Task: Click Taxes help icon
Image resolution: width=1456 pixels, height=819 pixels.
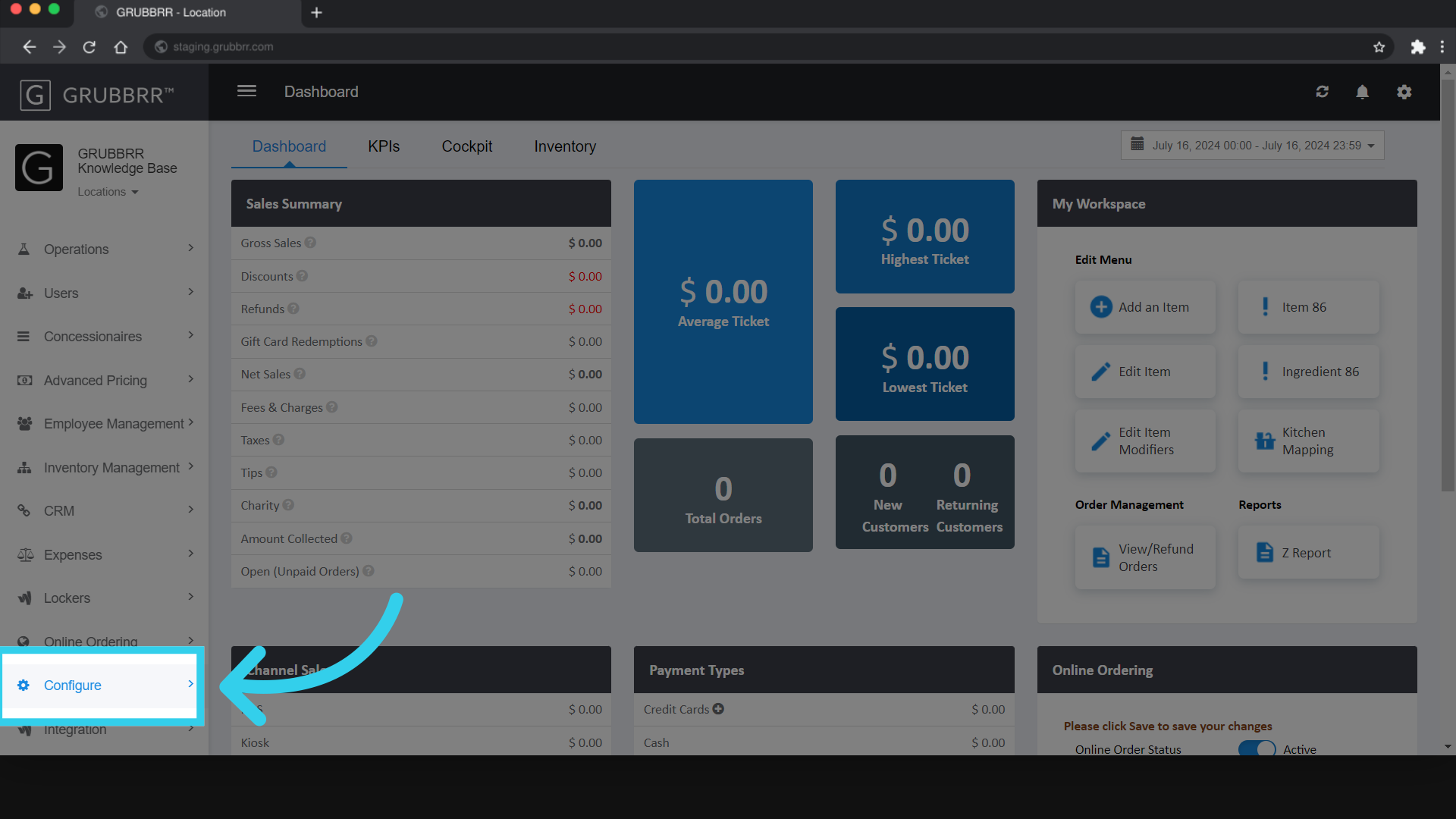Action: point(278,440)
